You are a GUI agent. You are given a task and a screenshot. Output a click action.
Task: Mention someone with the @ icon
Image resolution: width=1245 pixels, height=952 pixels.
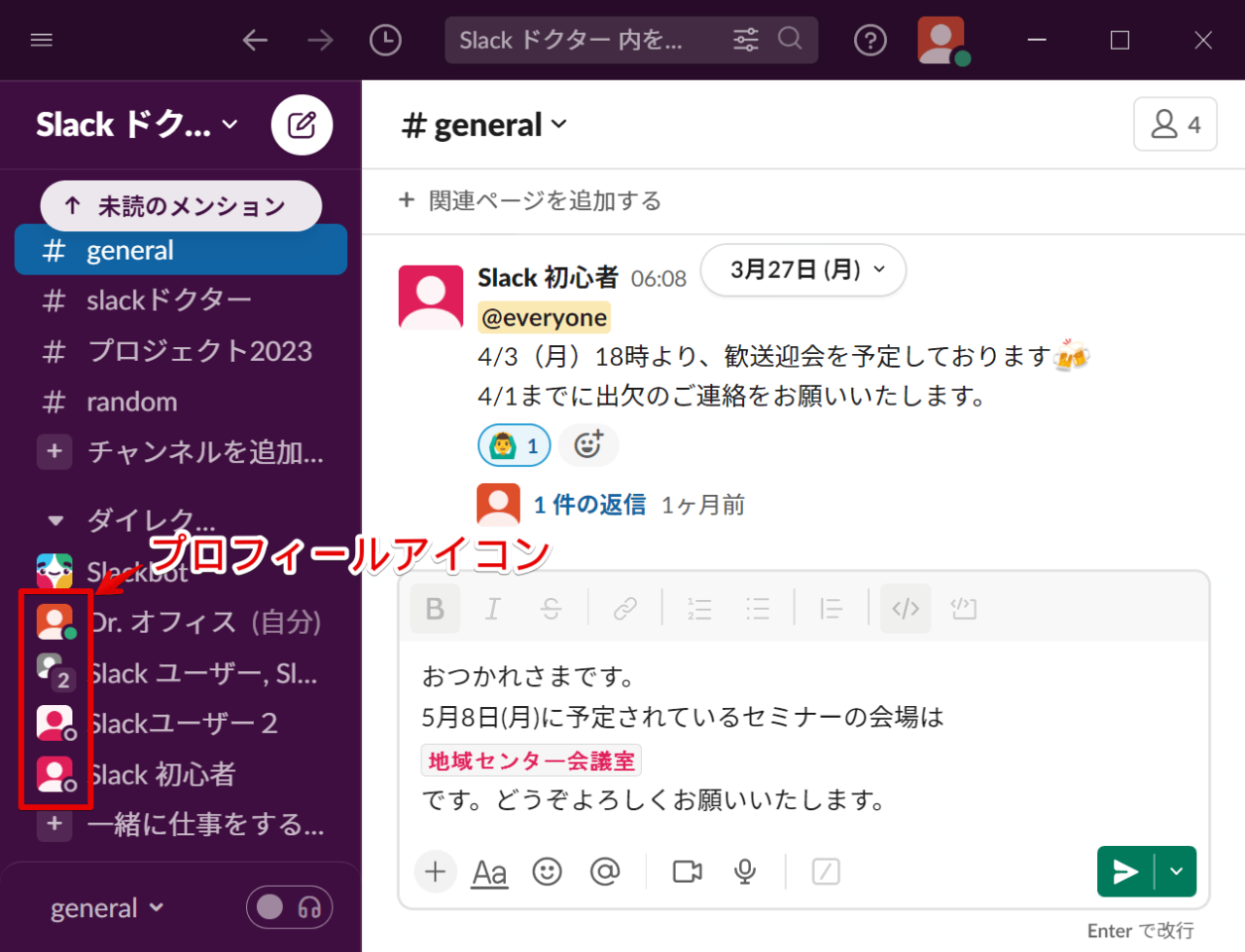coord(605,871)
